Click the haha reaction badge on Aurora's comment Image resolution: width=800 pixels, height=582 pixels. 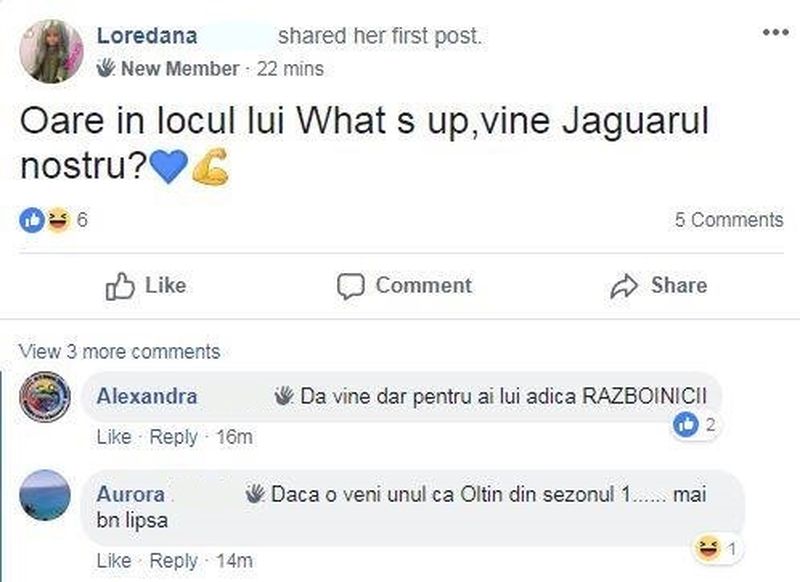(718, 548)
